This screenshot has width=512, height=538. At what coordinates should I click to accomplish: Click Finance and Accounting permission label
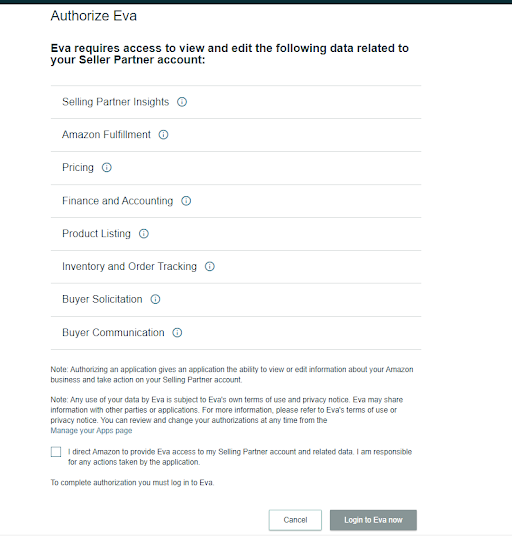coord(118,201)
